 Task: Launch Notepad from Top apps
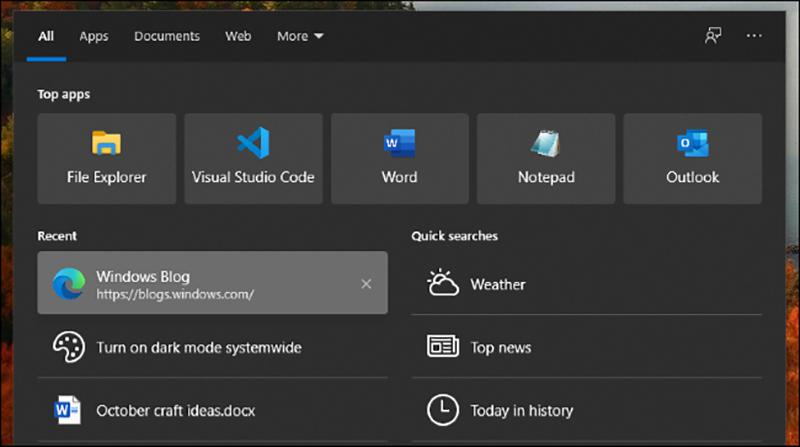coord(546,158)
